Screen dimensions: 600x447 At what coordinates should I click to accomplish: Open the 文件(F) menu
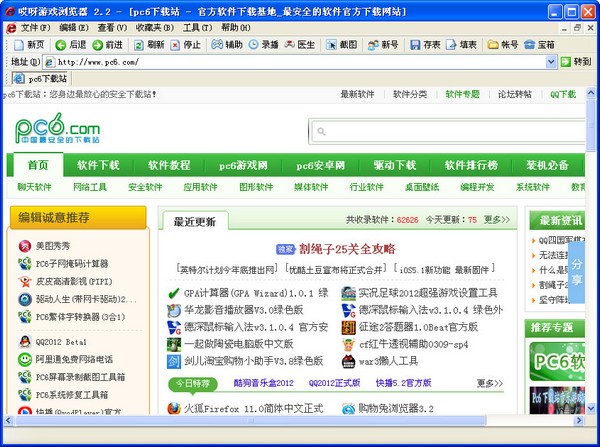pyautogui.click(x=35, y=28)
